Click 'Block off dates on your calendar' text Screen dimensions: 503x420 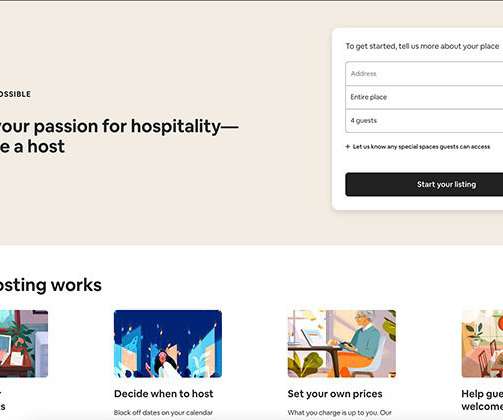tap(163, 413)
